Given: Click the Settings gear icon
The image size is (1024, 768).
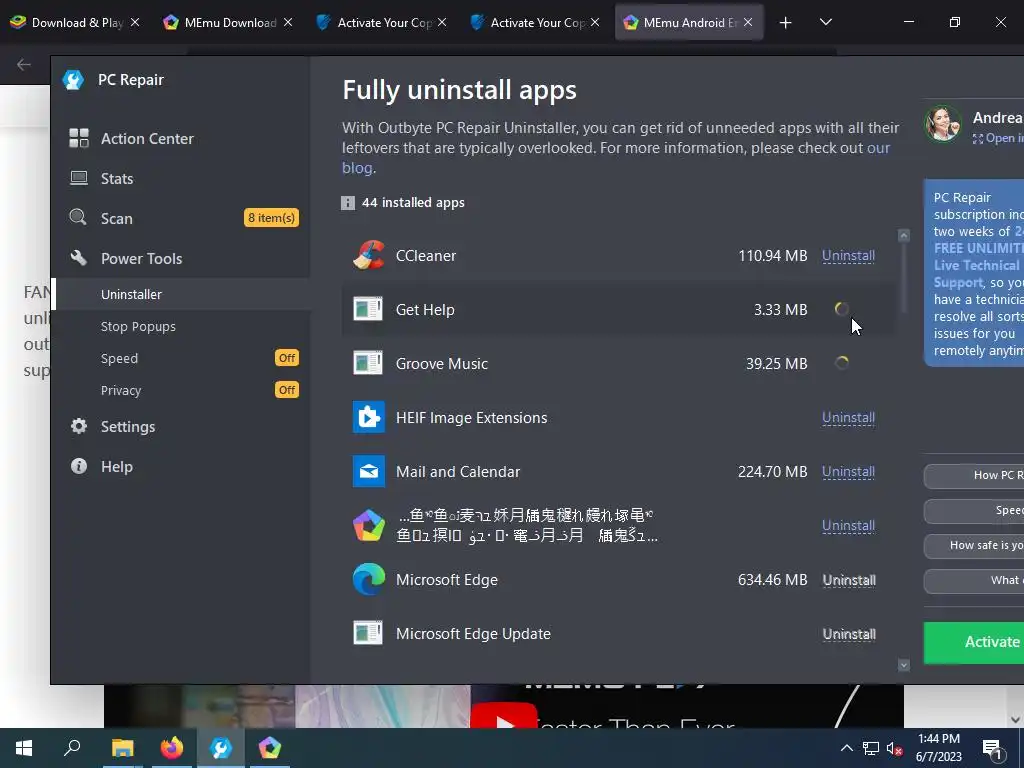Looking at the screenshot, I should click(79, 426).
